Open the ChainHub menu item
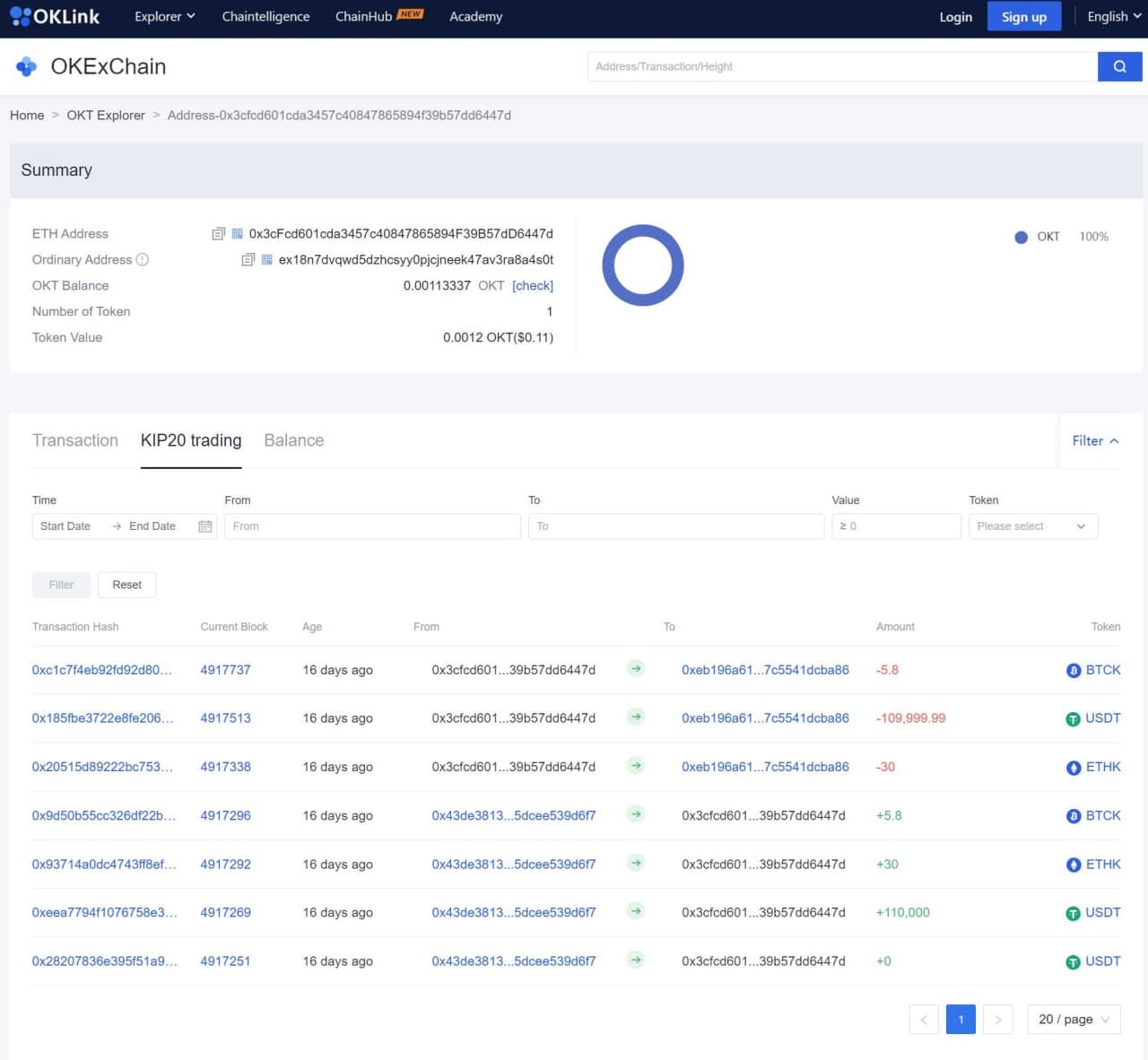1148x1060 pixels. point(378,16)
